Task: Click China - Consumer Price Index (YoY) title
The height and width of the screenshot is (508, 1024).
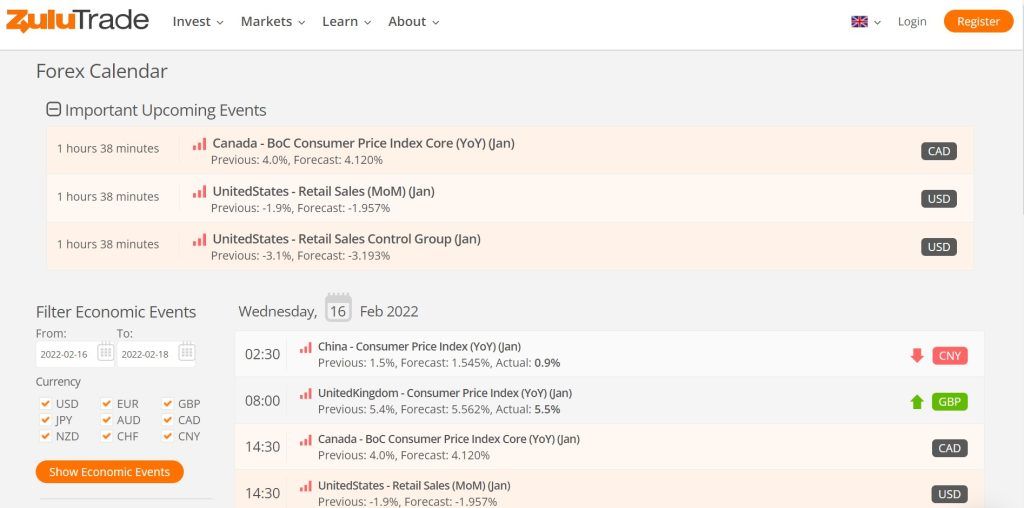Action: [x=419, y=347]
